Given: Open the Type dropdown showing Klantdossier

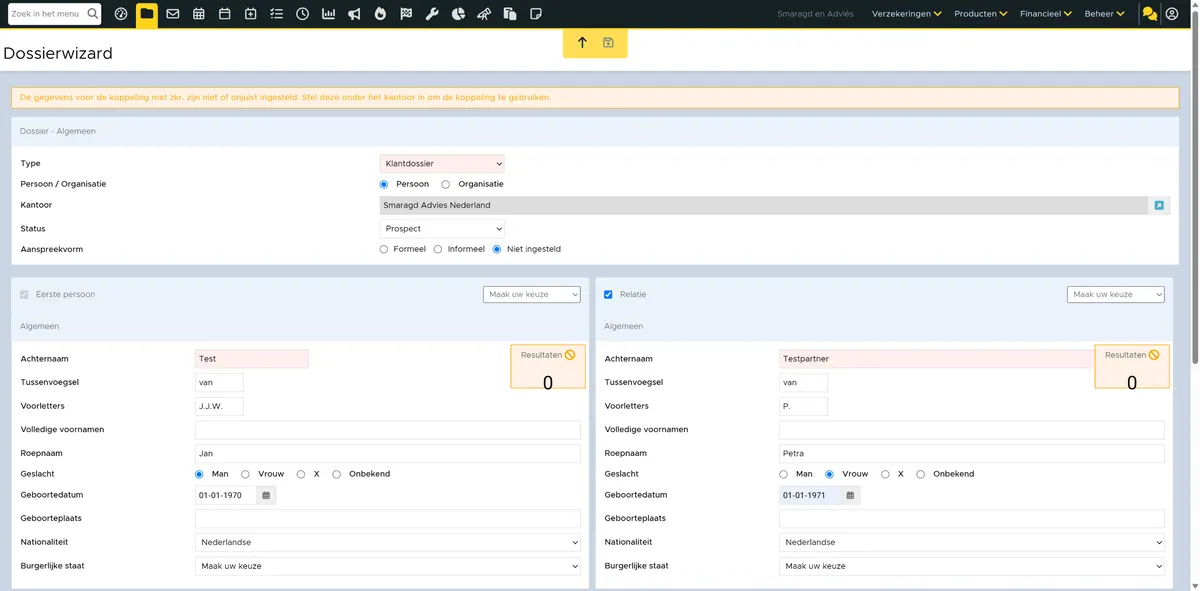Looking at the screenshot, I should 442,164.
